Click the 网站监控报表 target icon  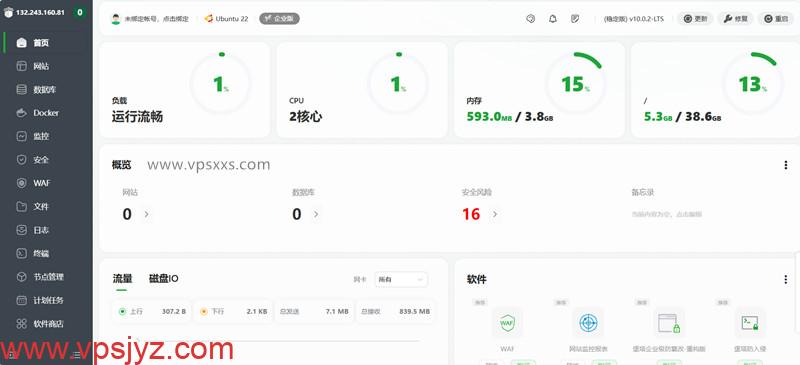click(588, 323)
